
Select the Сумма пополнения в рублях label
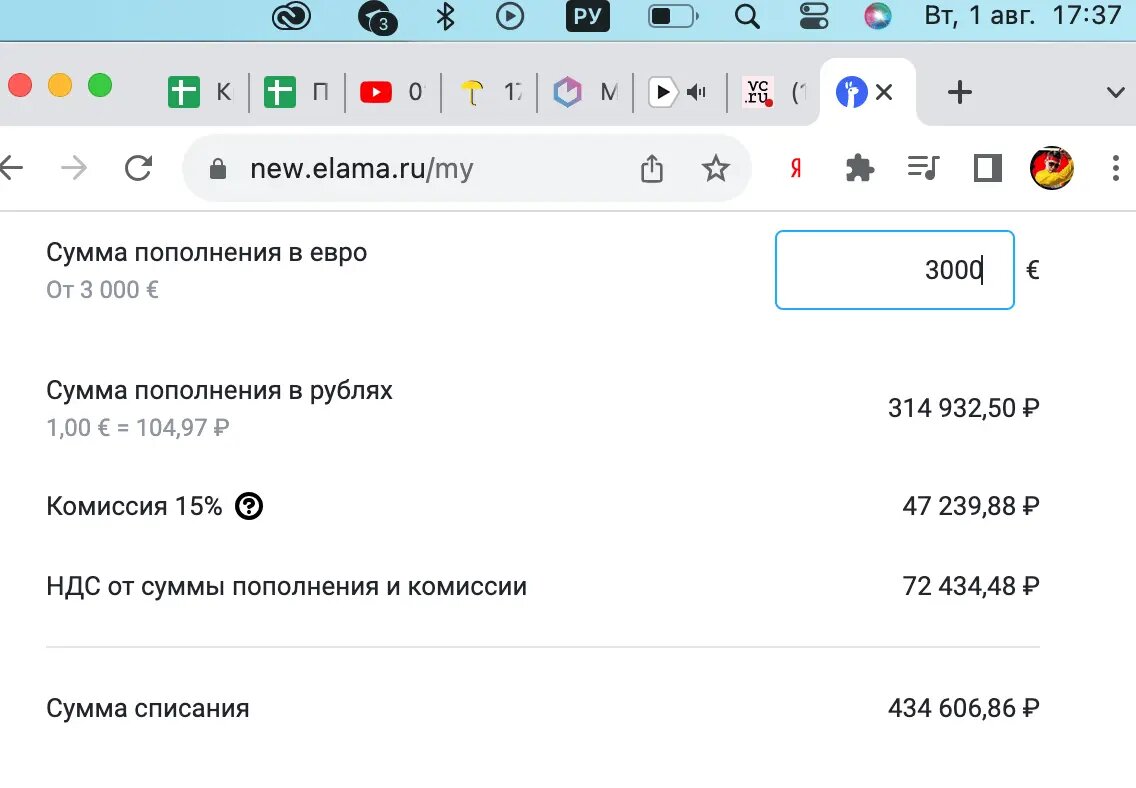coord(220,390)
